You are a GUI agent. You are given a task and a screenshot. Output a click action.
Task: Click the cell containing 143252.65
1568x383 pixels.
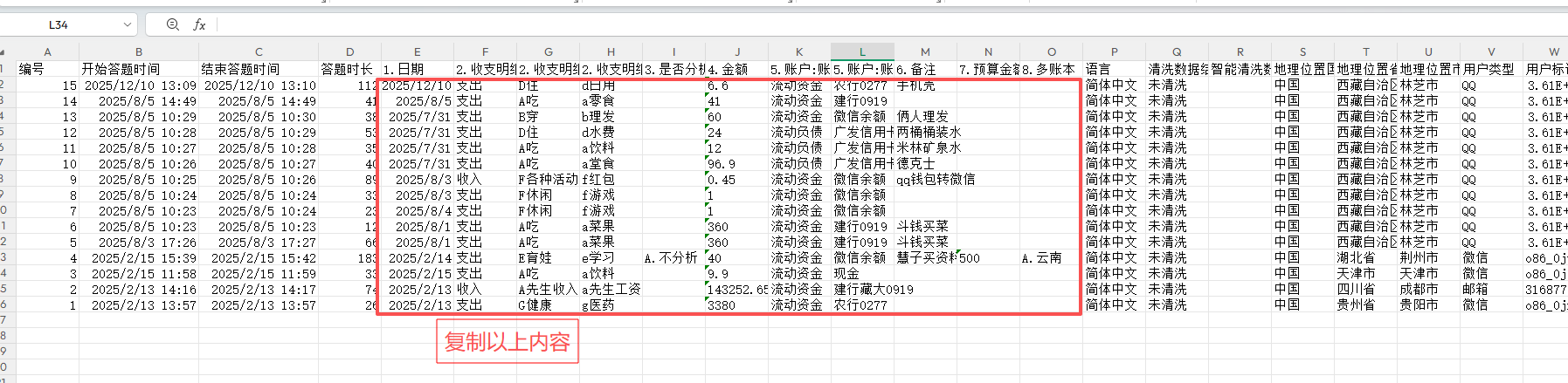737,290
